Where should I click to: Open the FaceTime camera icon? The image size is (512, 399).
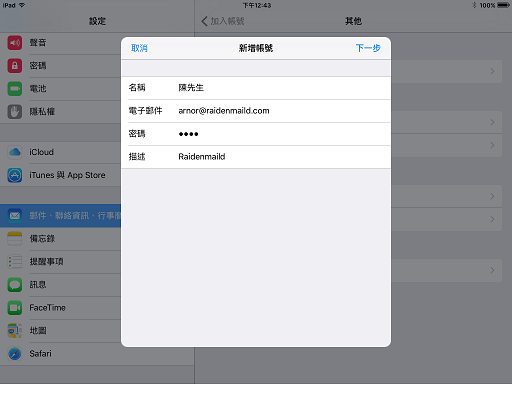click(15, 308)
